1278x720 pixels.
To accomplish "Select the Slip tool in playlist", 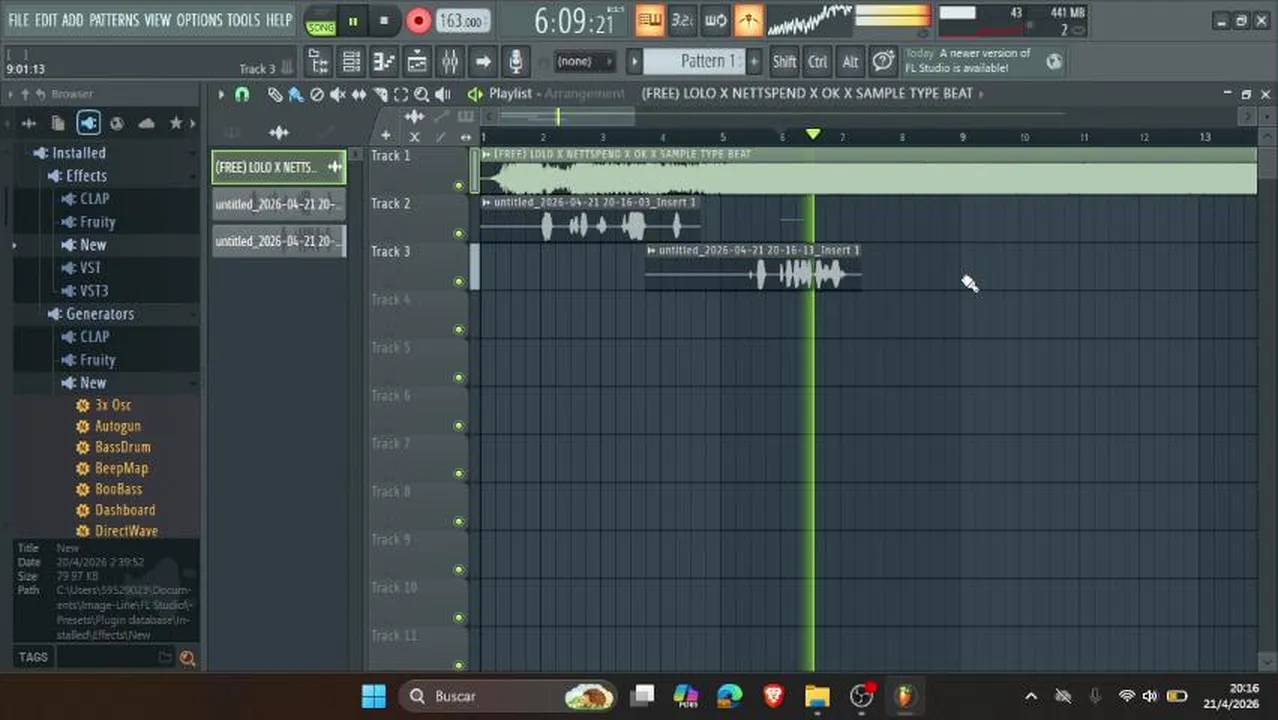I will click(358, 94).
